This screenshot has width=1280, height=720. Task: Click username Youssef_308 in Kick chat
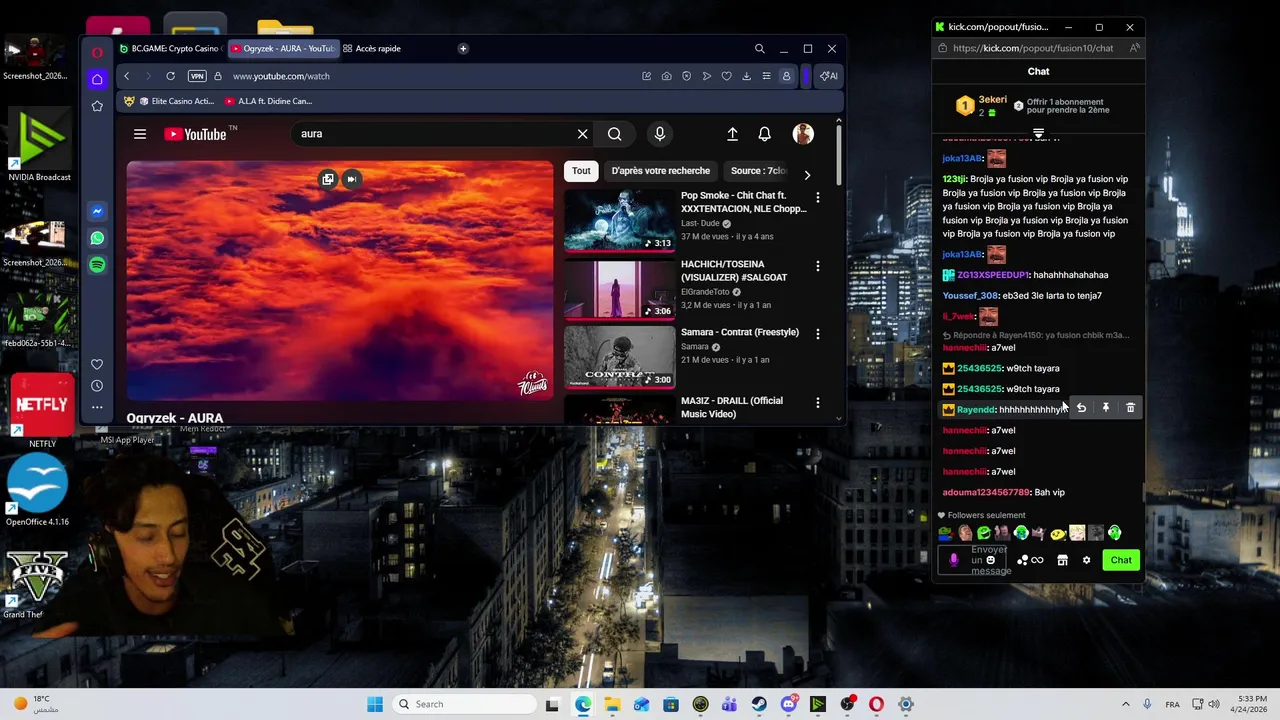(970, 296)
